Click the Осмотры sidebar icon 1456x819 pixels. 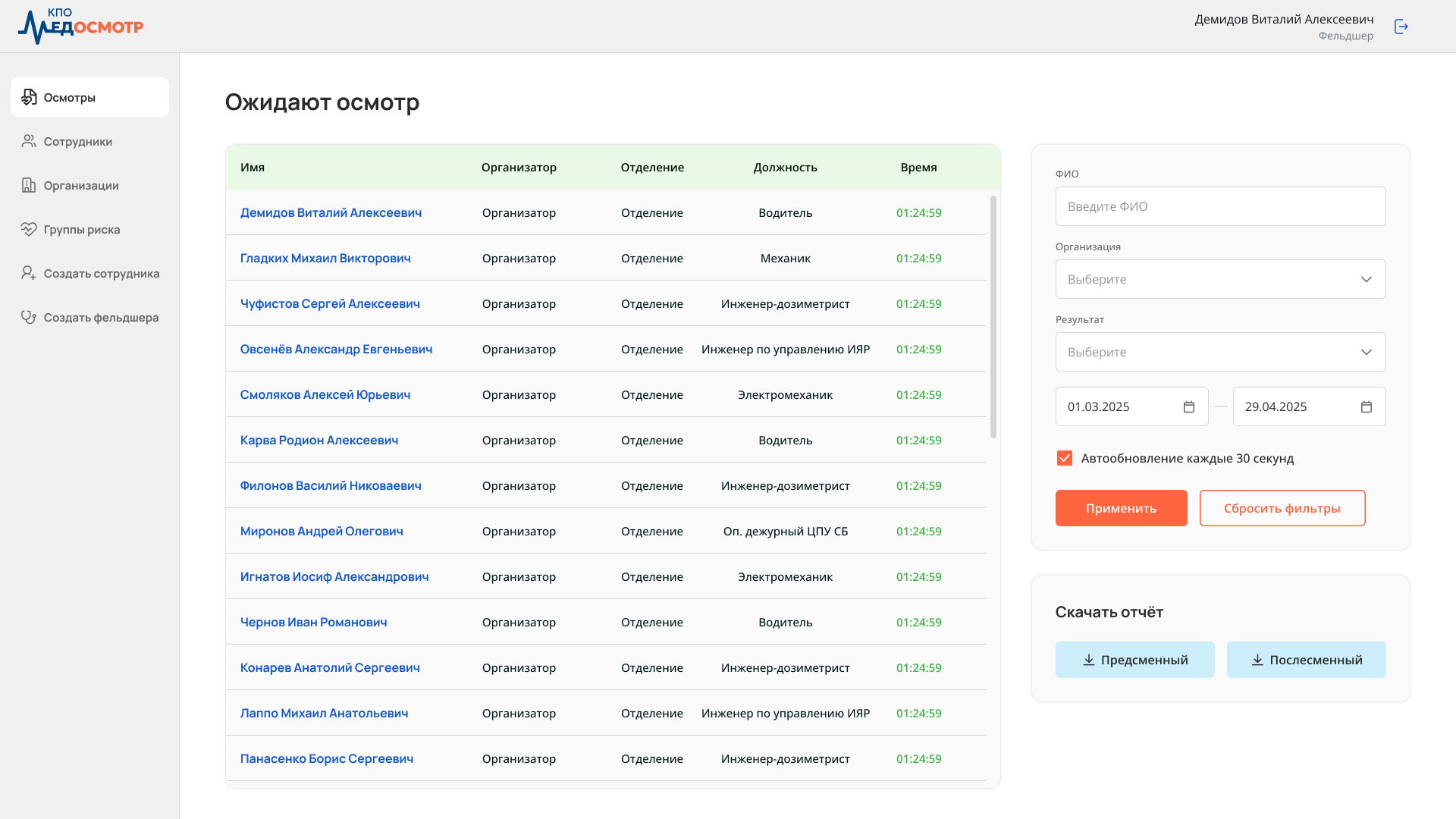[29, 97]
